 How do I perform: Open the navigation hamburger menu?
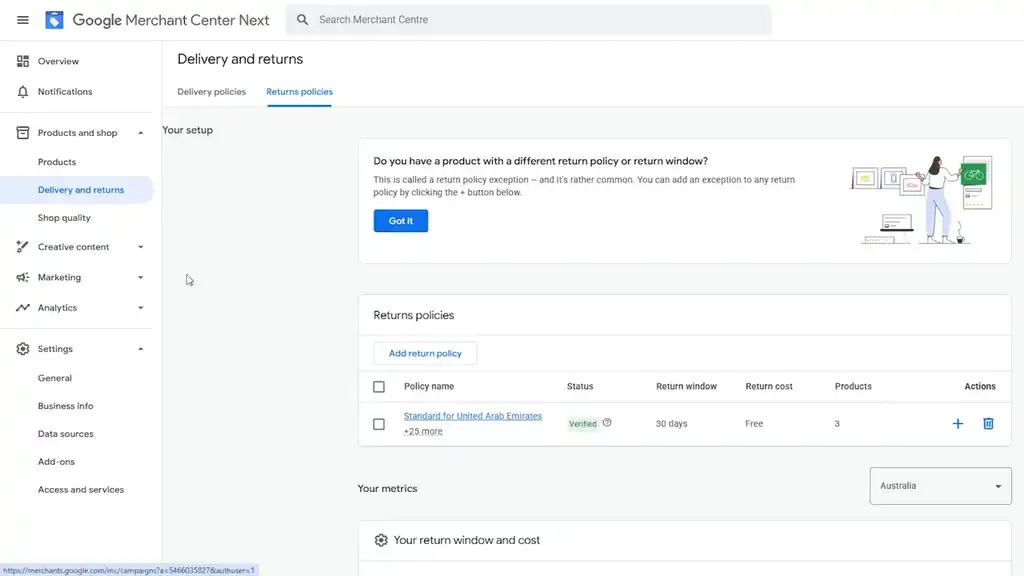22,19
